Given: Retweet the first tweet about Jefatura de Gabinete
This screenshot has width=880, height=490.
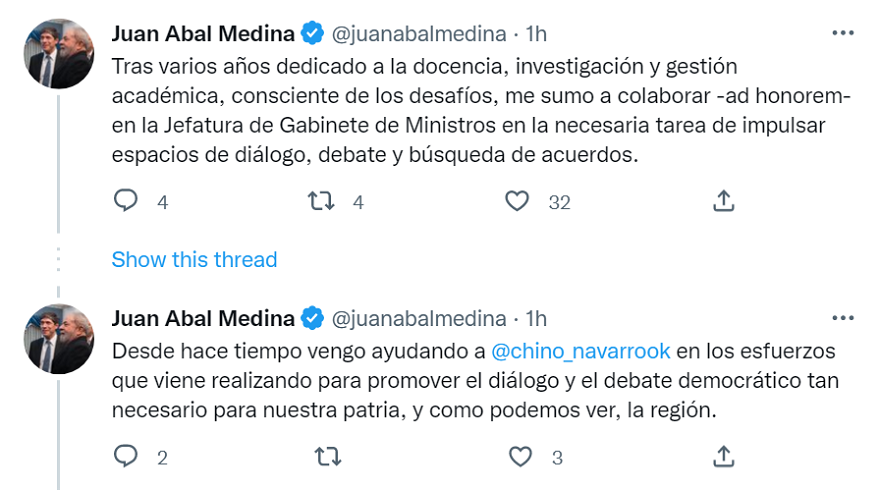Looking at the screenshot, I should [x=320, y=202].
